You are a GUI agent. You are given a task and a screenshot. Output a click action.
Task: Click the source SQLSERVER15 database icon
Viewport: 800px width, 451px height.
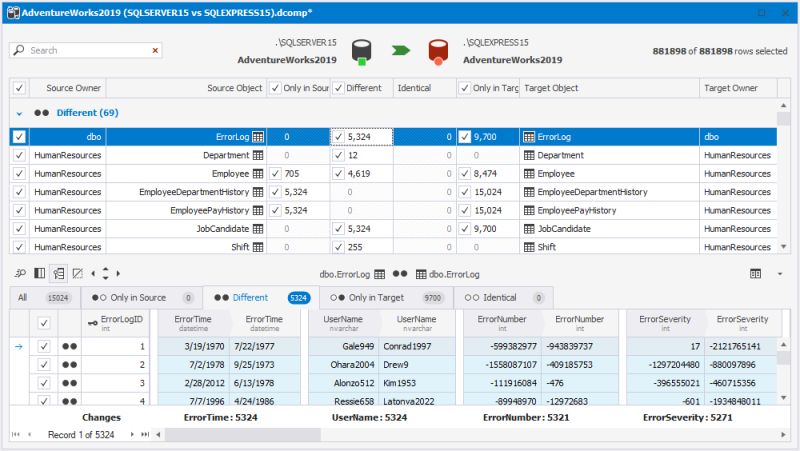(x=362, y=52)
